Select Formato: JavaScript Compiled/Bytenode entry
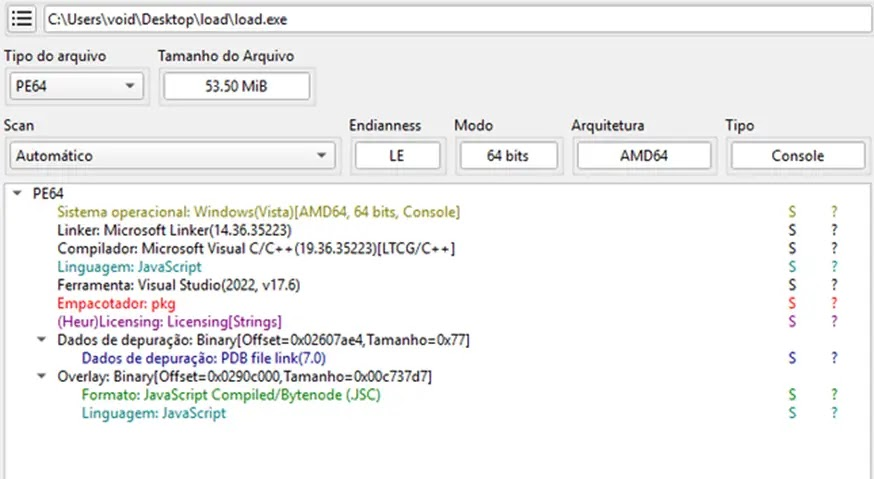The width and height of the screenshot is (874, 479). [230, 395]
